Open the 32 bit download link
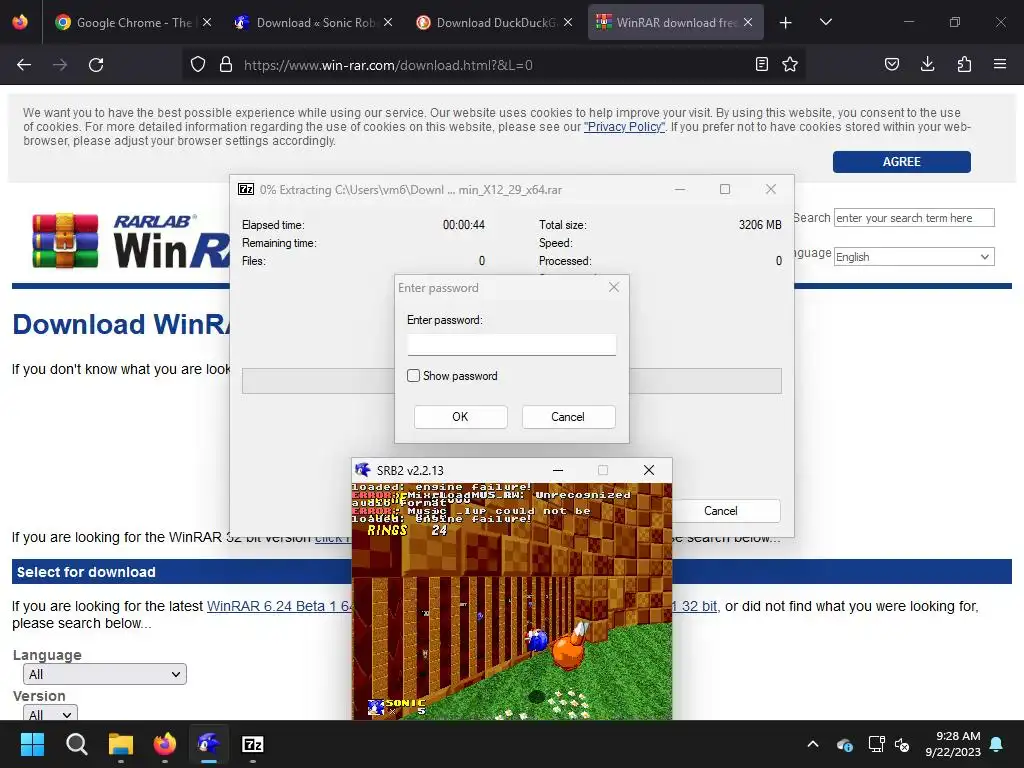The width and height of the screenshot is (1024, 768). point(695,606)
